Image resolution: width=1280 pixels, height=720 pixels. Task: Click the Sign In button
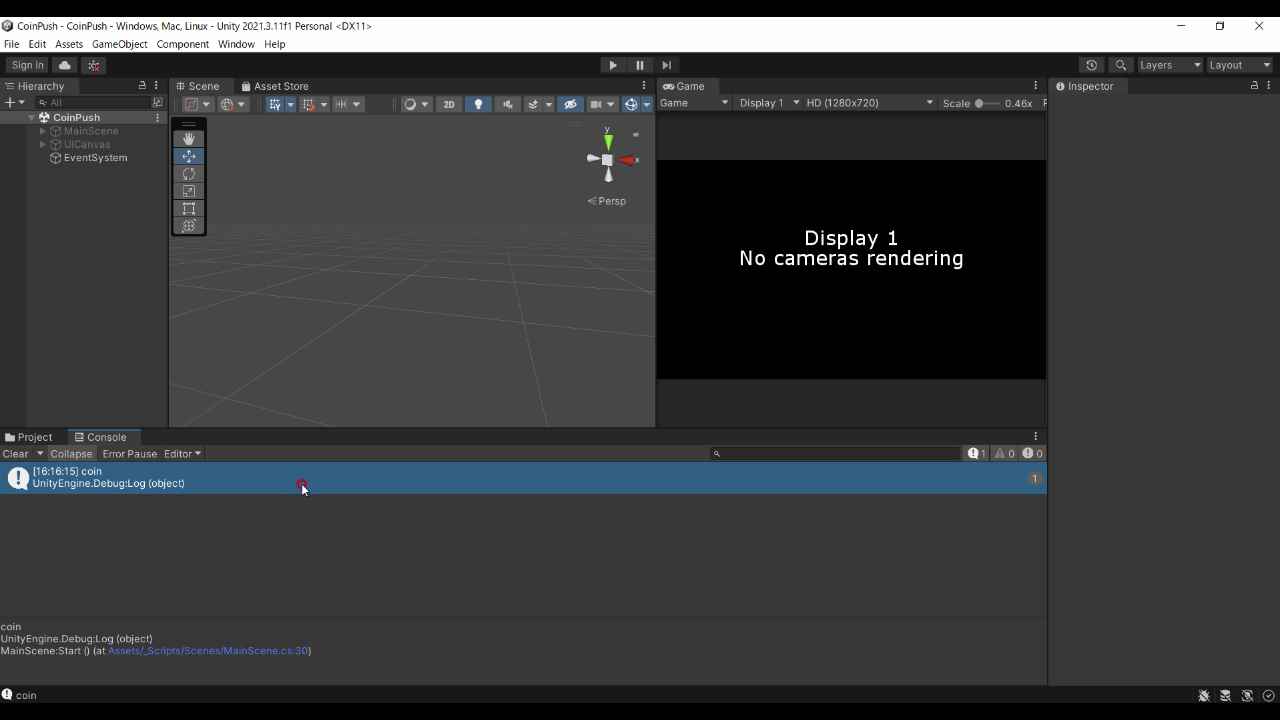[28, 65]
